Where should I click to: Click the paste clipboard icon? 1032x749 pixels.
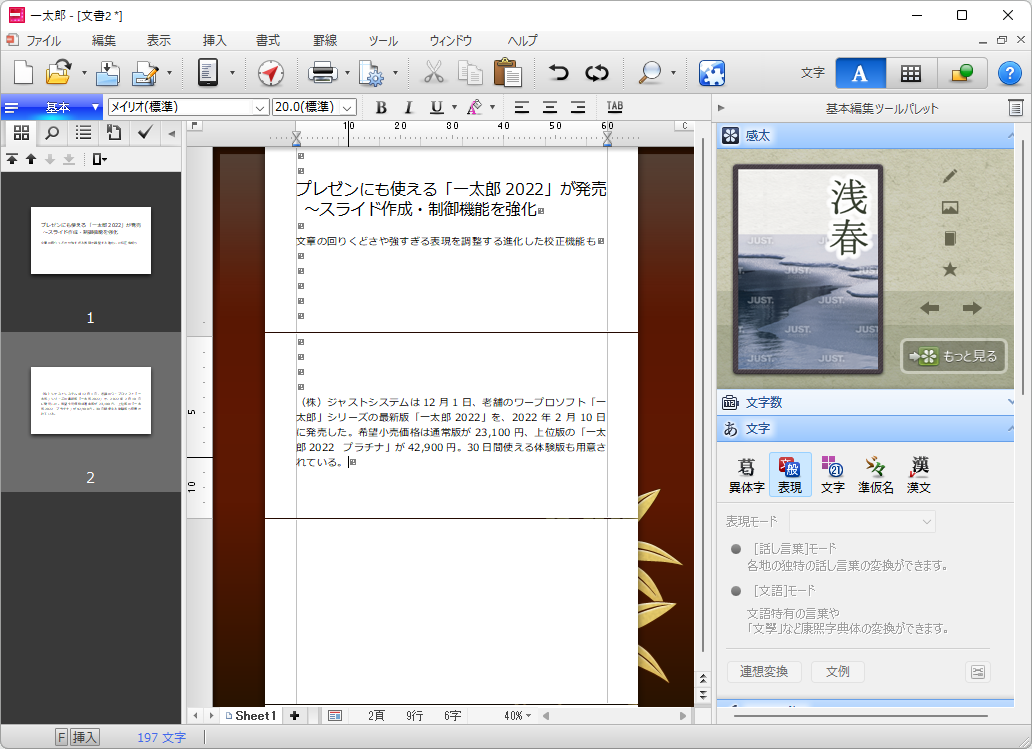pyautogui.click(x=507, y=73)
